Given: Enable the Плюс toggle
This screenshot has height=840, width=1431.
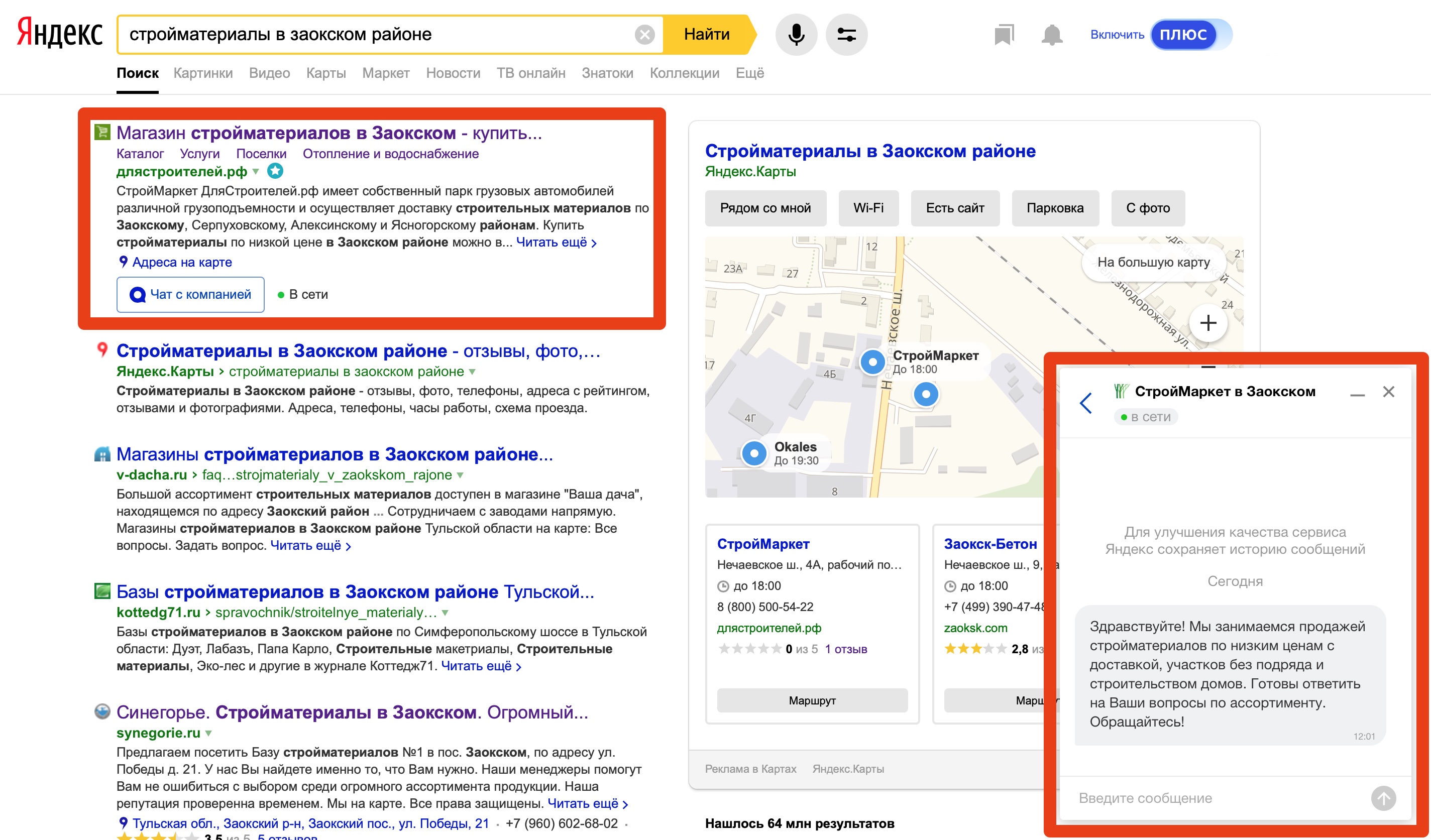Looking at the screenshot, I should coord(1191,35).
